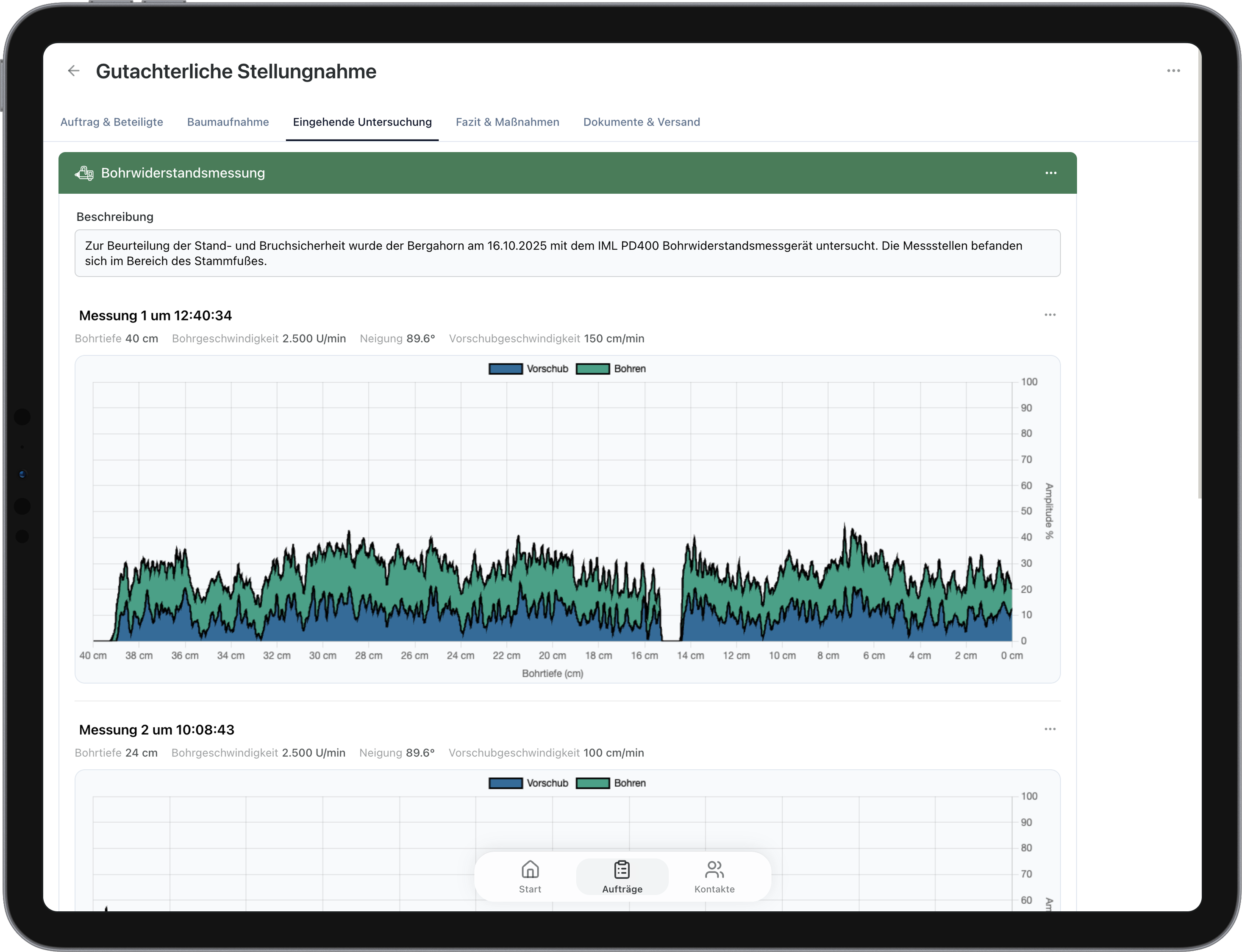Open Bohrwiderstandsmessung section three-dot menu
The height and width of the screenshot is (952, 1242).
click(1050, 173)
